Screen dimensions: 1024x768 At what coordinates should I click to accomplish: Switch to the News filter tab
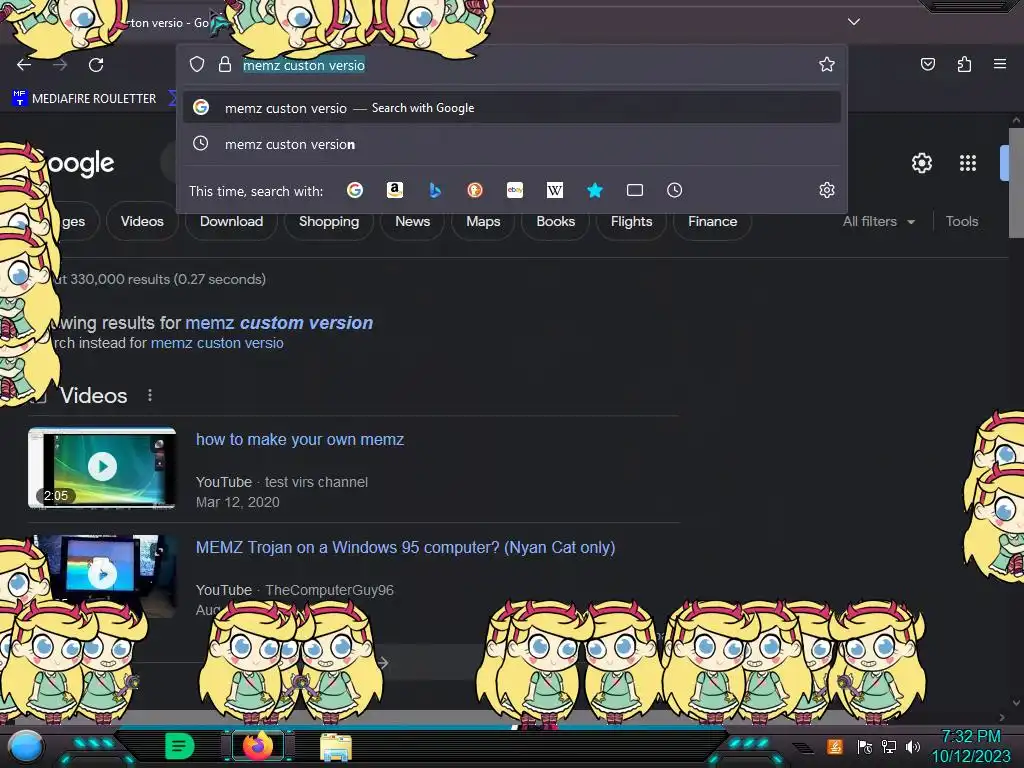tap(412, 221)
